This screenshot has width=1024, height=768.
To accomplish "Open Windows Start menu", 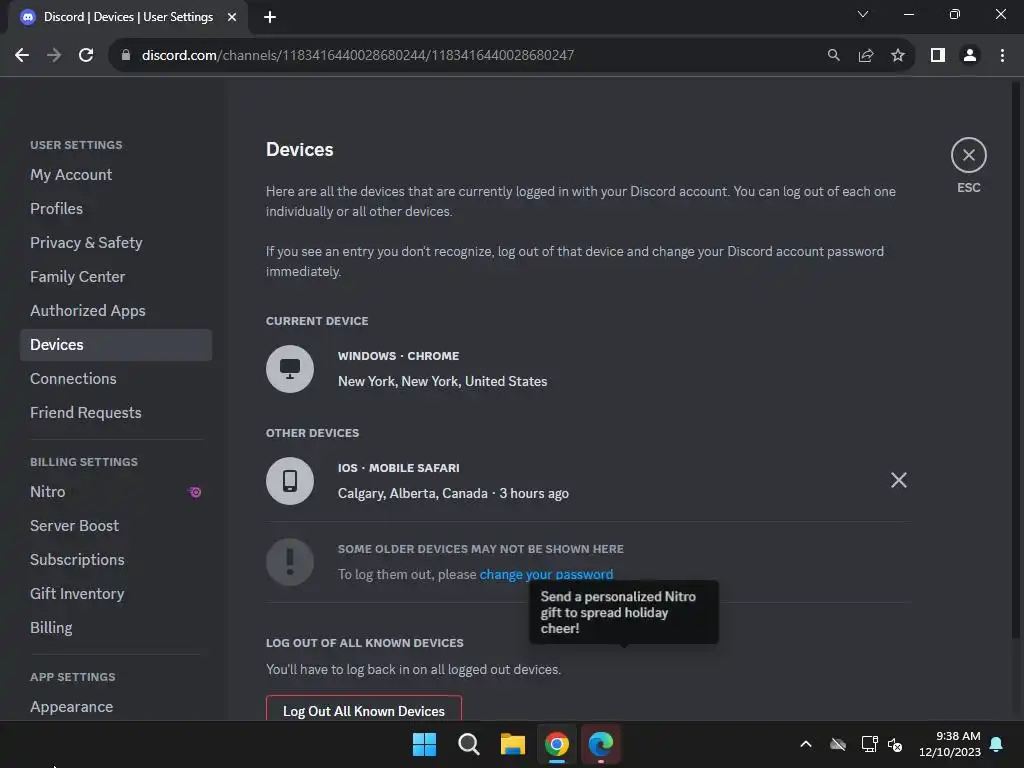I will click(x=424, y=744).
